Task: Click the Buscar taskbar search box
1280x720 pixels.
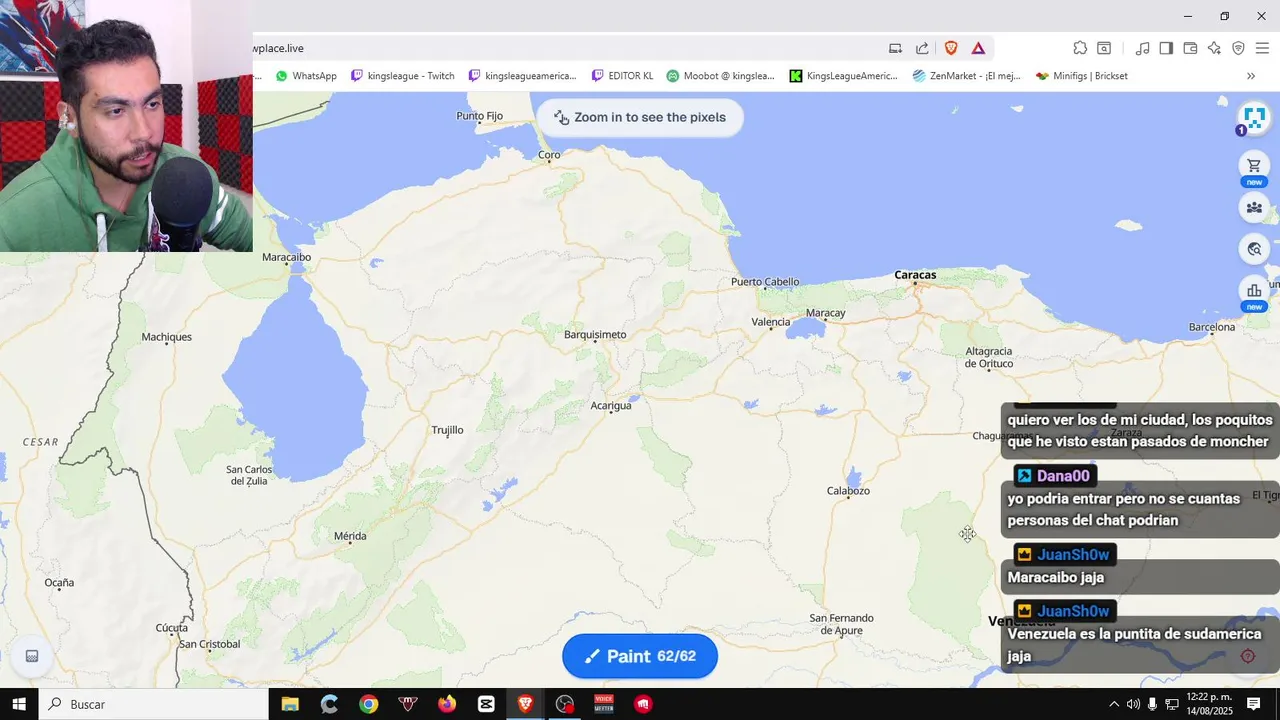Action: (x=153, y=704)
